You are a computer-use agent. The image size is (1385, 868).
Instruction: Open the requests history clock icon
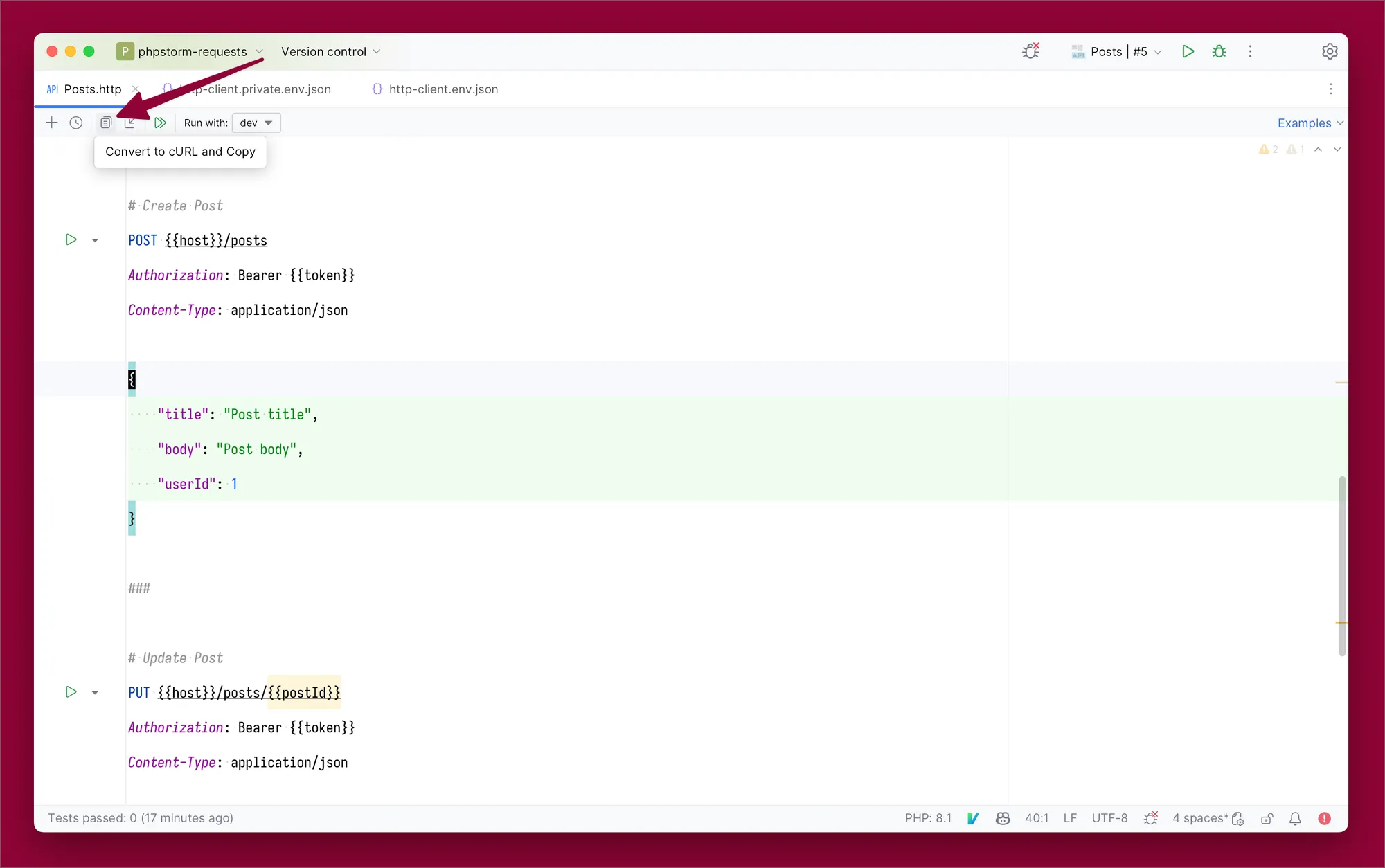(76, 123)
